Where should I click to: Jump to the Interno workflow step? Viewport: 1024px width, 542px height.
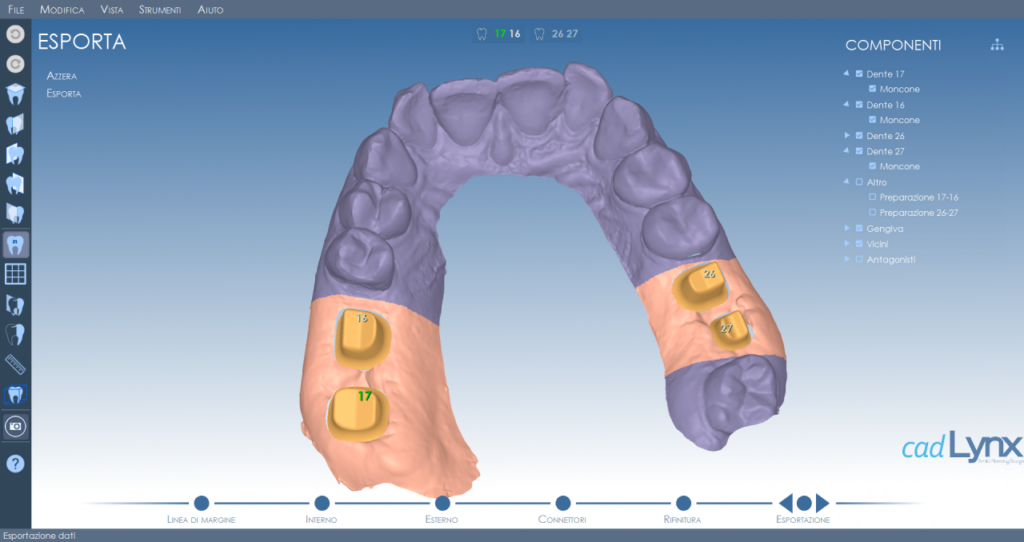pyautogui.click(x=321, y=503)
